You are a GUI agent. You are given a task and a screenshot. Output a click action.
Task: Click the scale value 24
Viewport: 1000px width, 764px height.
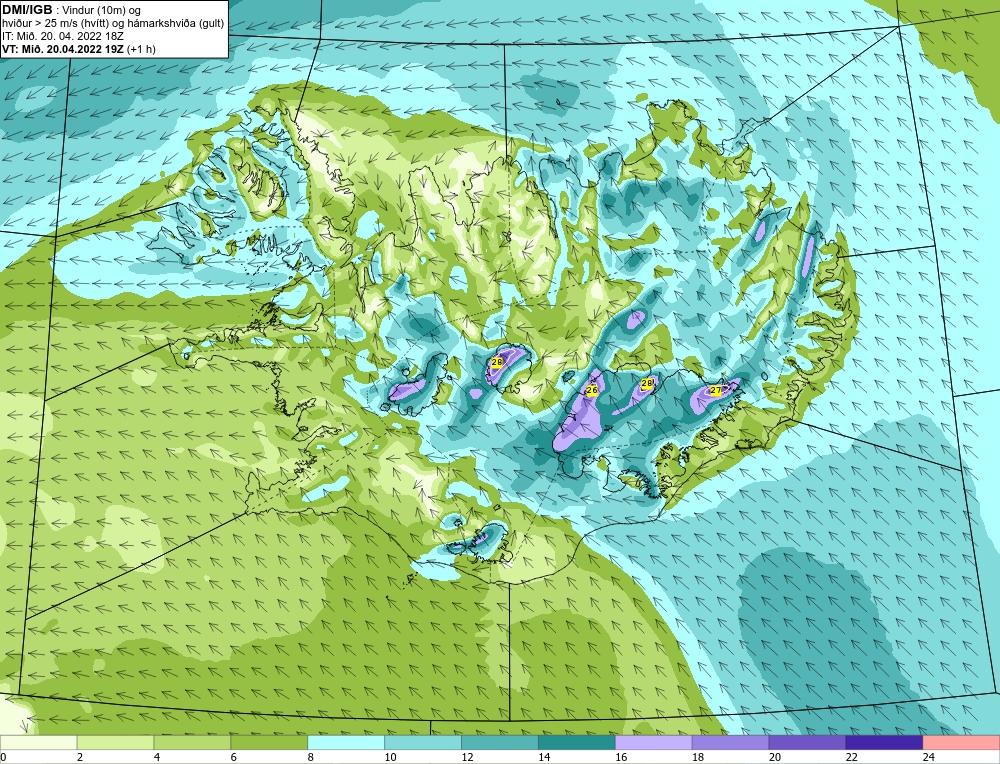tap(929, 758)
